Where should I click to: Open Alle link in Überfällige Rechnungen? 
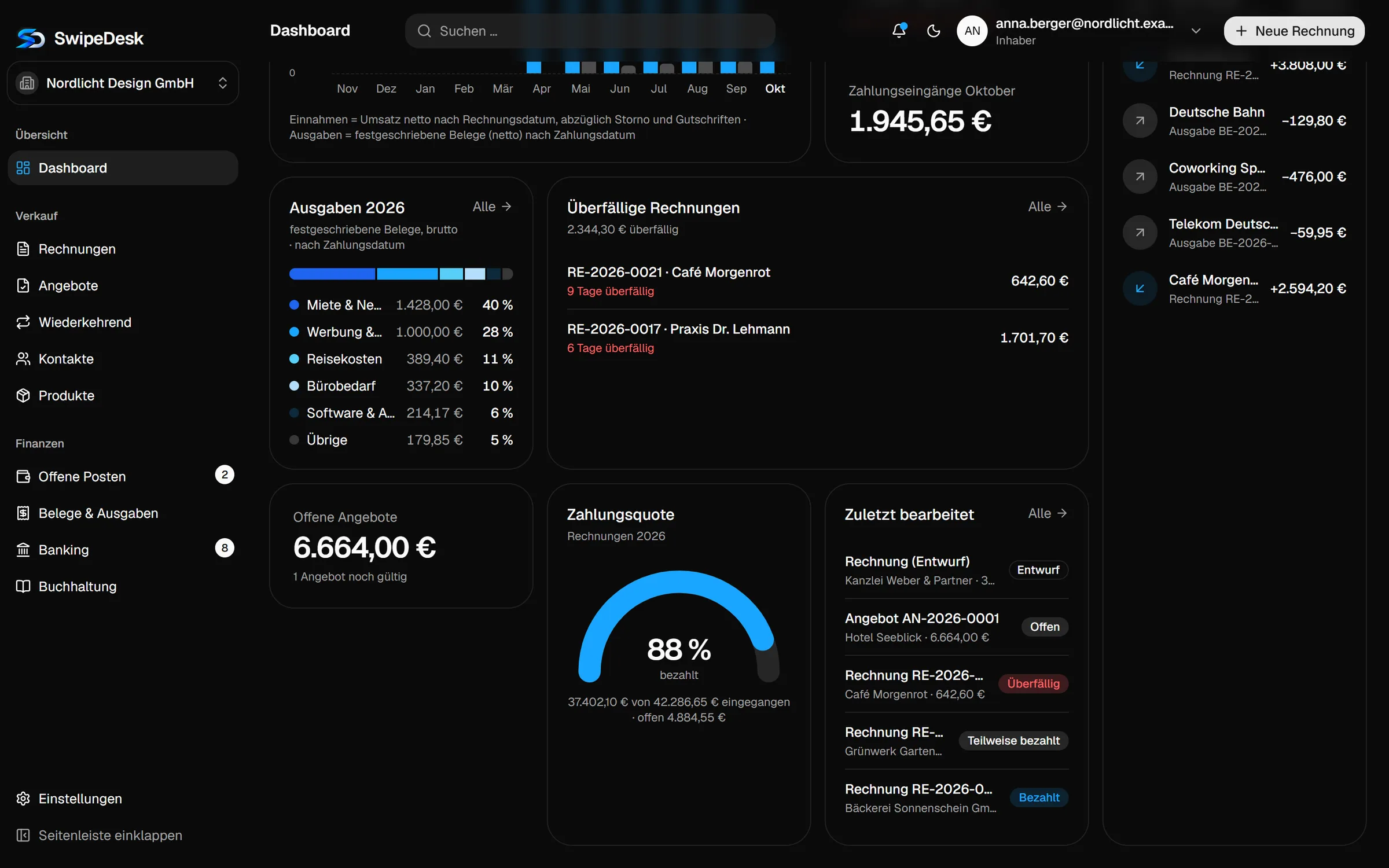tap(1048, 207)
